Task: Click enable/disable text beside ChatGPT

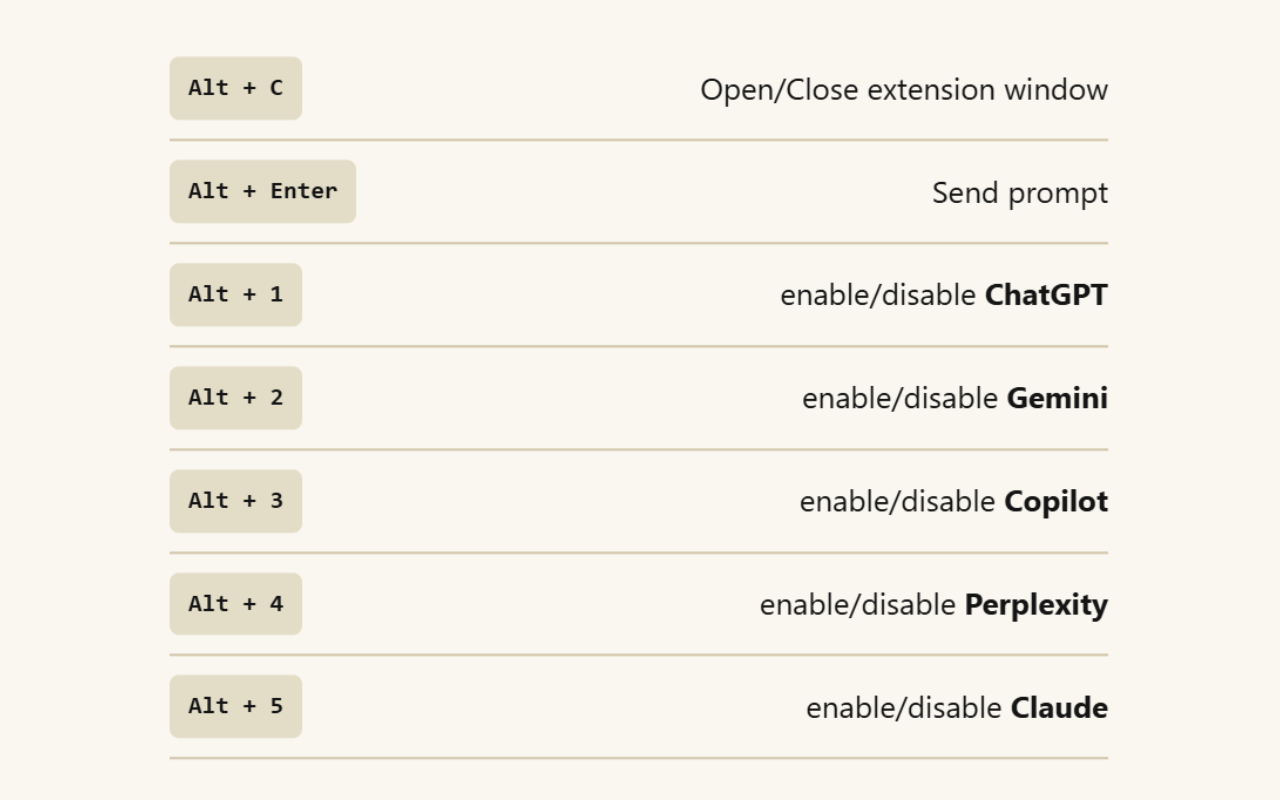Action: point(877,295)
